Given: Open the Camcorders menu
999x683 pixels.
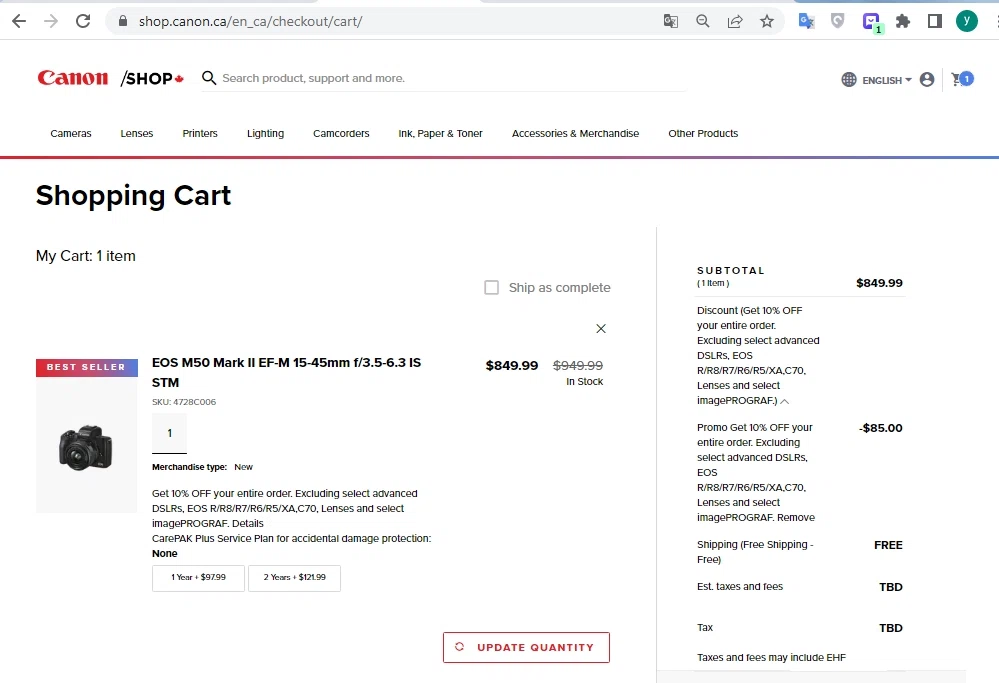Looking at the screenshot, I should pos(341,133).
